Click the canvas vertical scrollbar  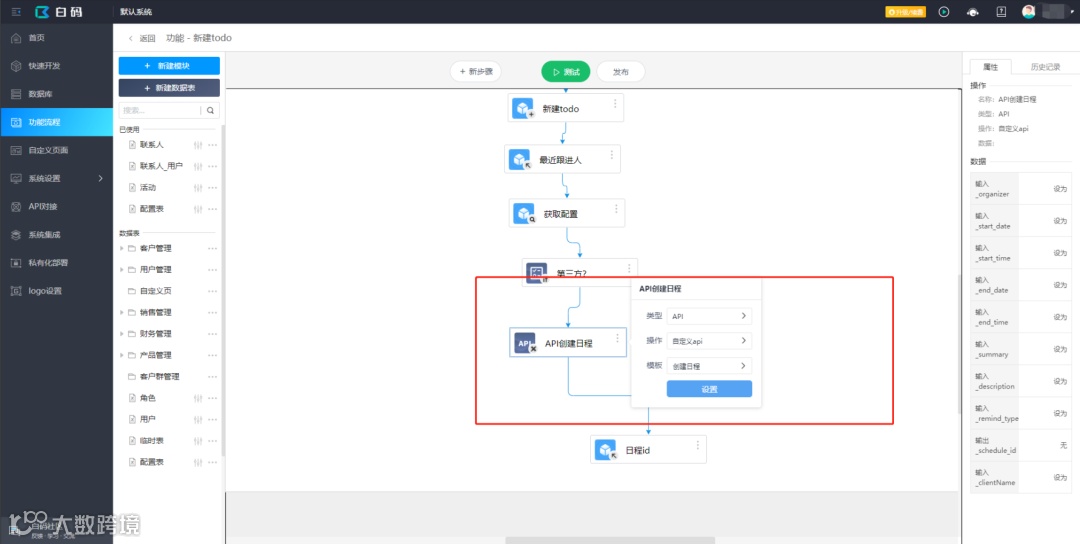pyautogui.click(x=959, y=344)
